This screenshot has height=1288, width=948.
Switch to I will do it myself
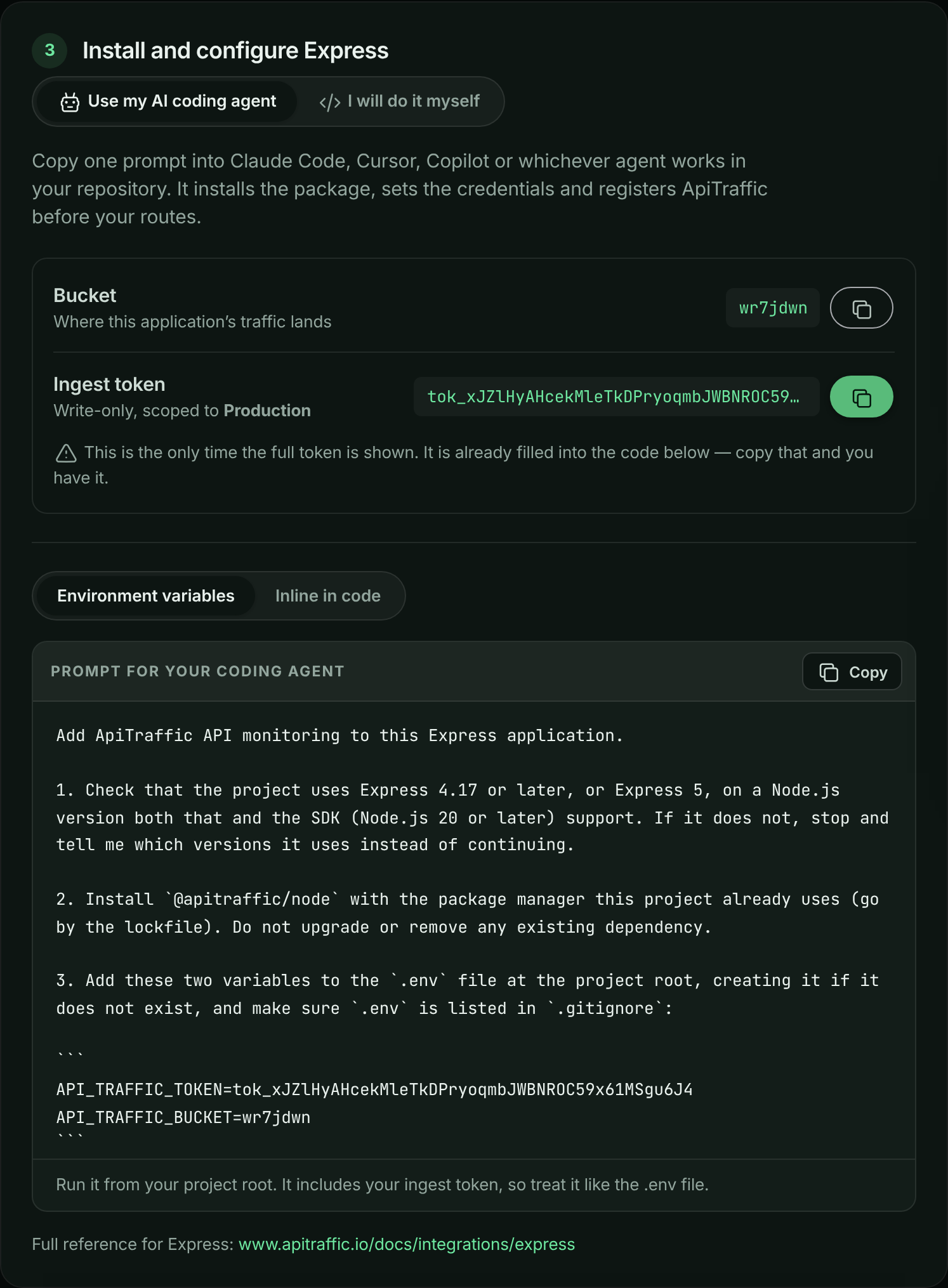click(399, 102)
